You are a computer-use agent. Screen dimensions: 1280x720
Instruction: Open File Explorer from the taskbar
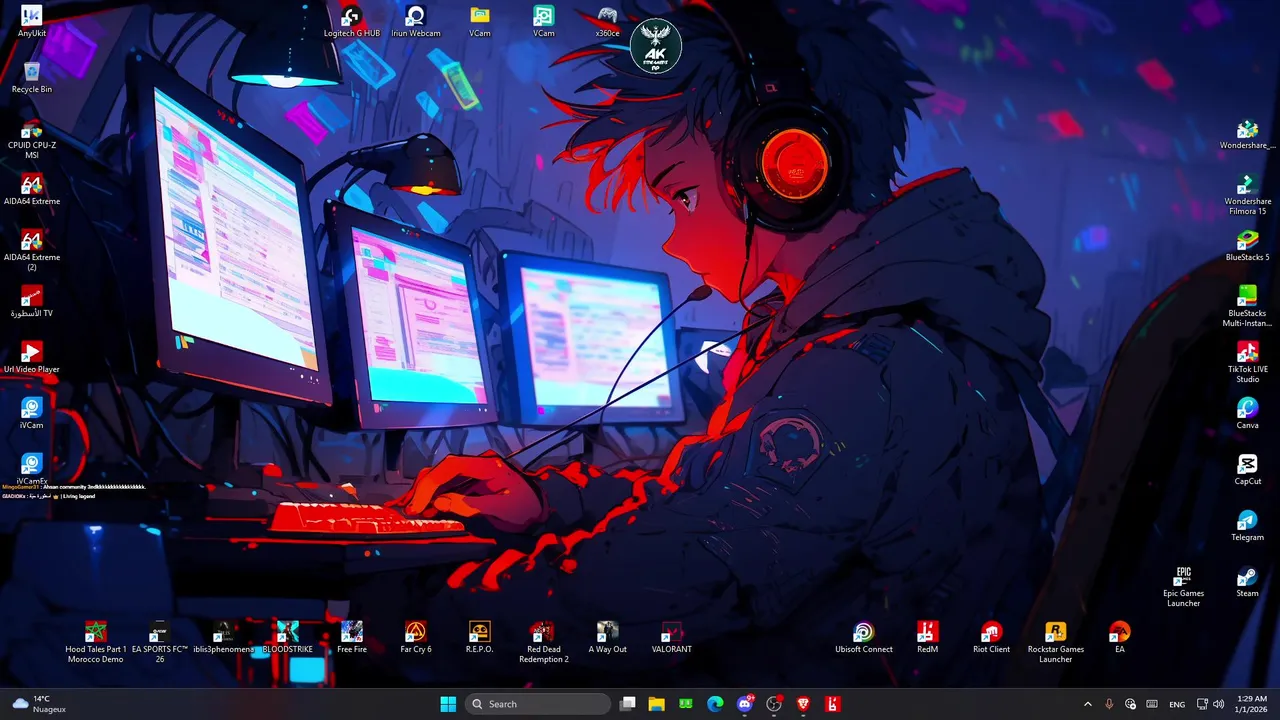tap(656, 704)
